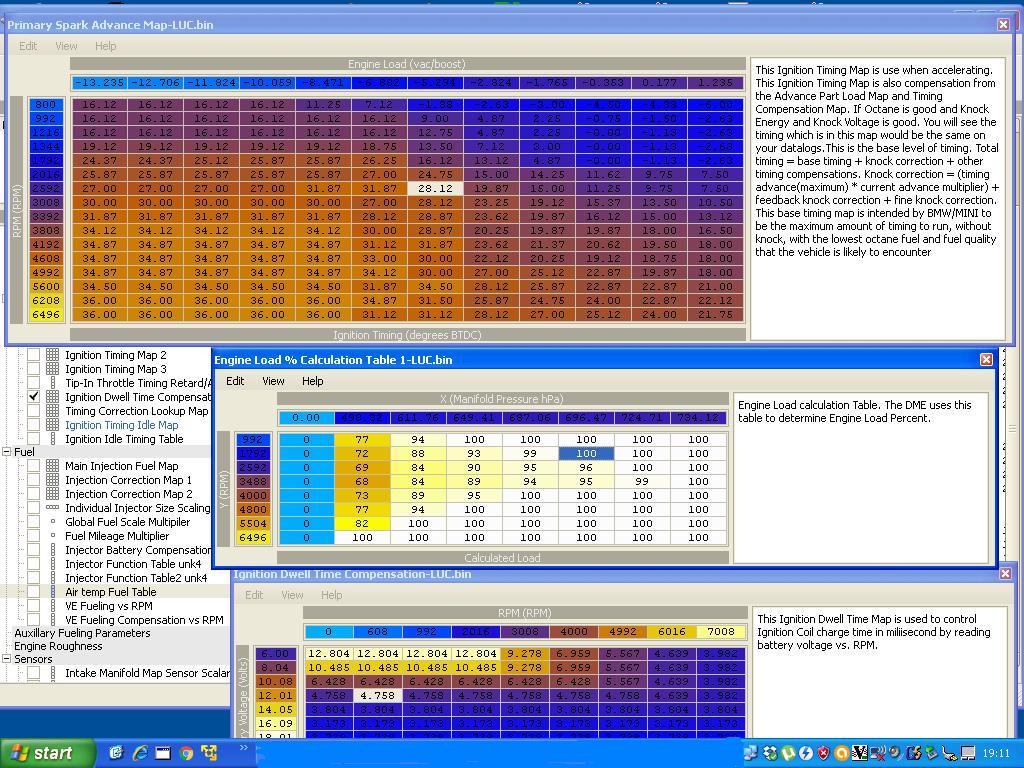Viewport: 1024px width, 768px height.
Task: Open Edit menu in Engine Load Calculation window
Action: (235, 381)
